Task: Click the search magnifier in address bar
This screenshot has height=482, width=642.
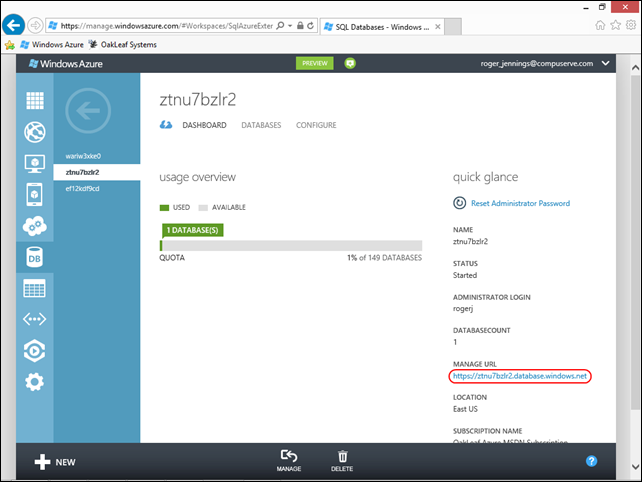Action: pos(280,26)
